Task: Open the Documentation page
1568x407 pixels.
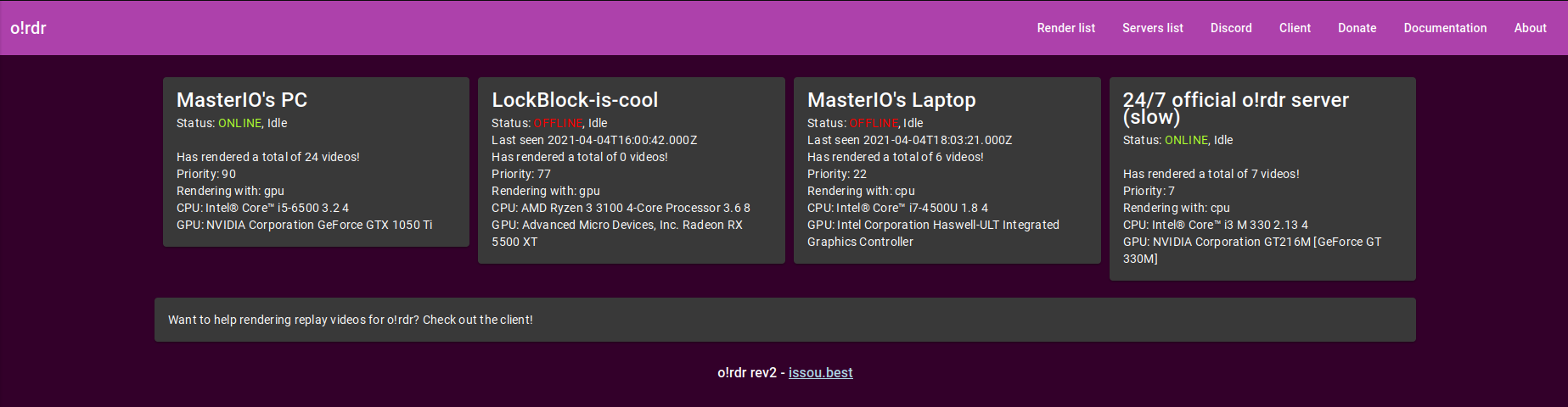Action: (1445, 28)
